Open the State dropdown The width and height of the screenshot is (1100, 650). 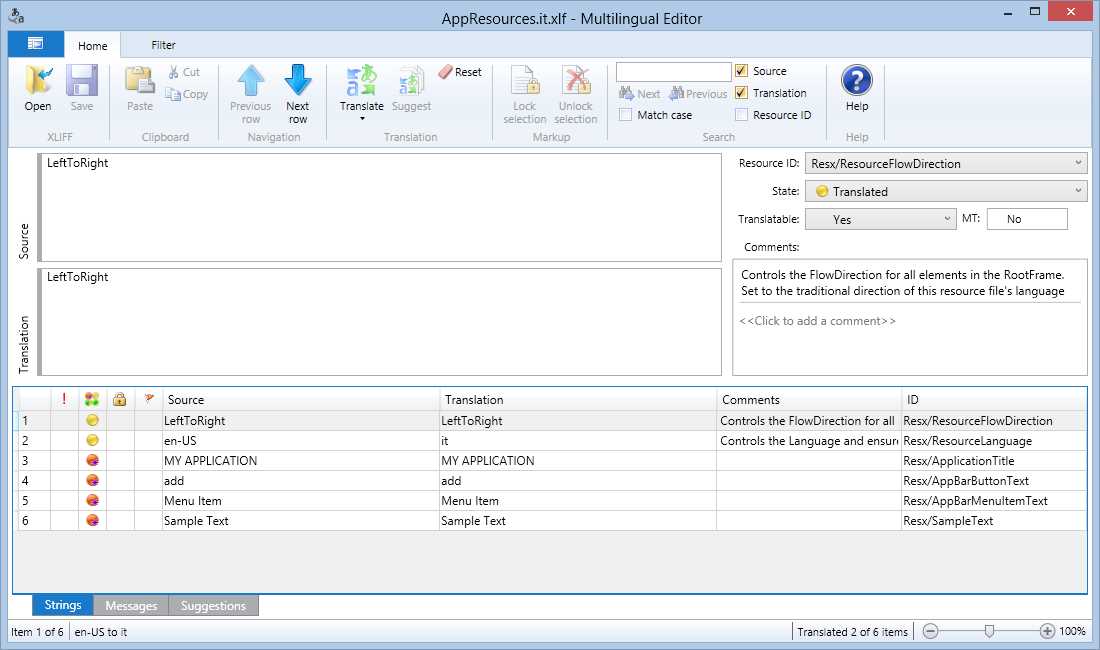[1078, 190]
